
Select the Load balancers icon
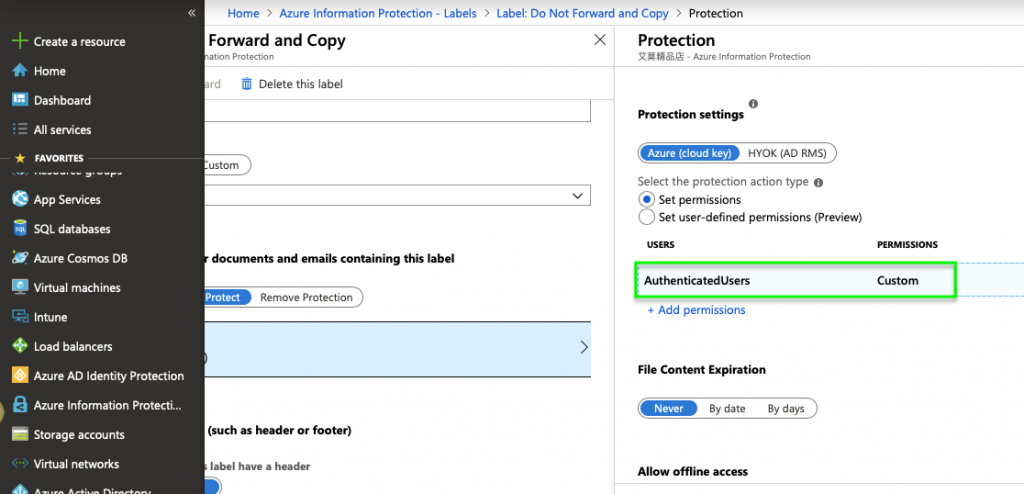tap(18, 347)
